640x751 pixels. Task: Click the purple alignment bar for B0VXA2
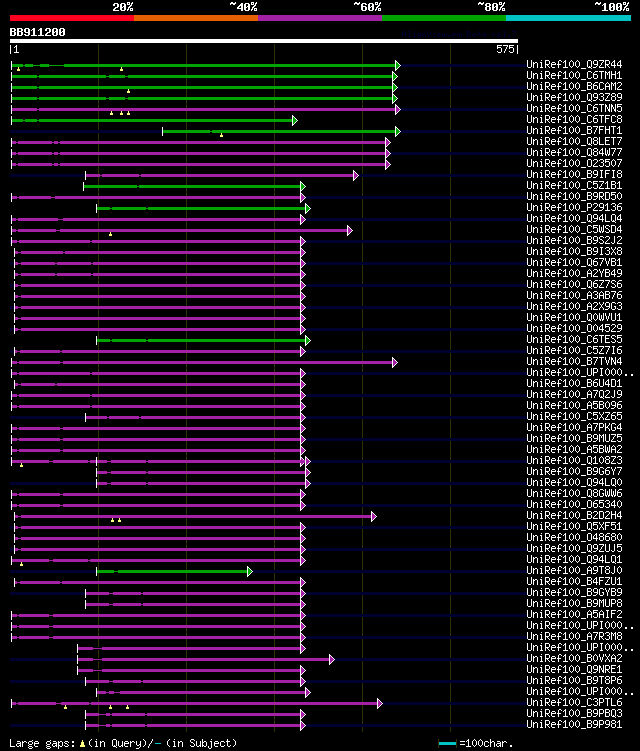204,660
